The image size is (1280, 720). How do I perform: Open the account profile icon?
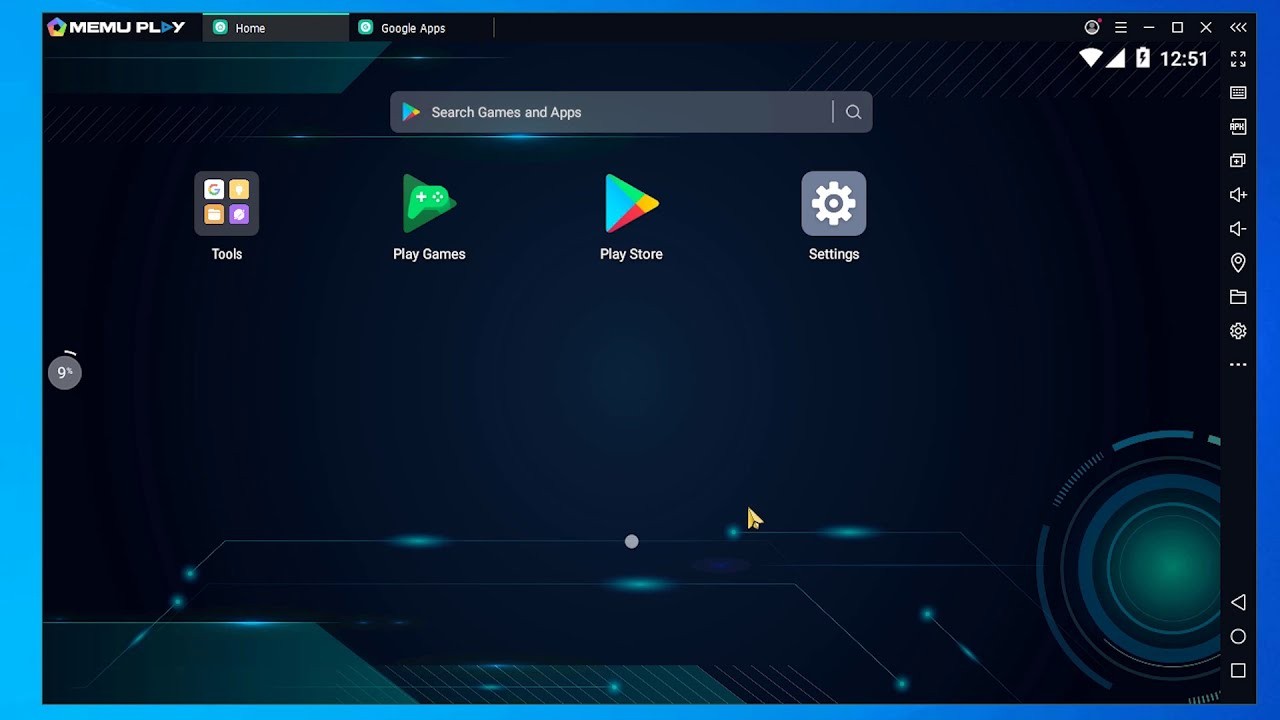pos(1092,28)
